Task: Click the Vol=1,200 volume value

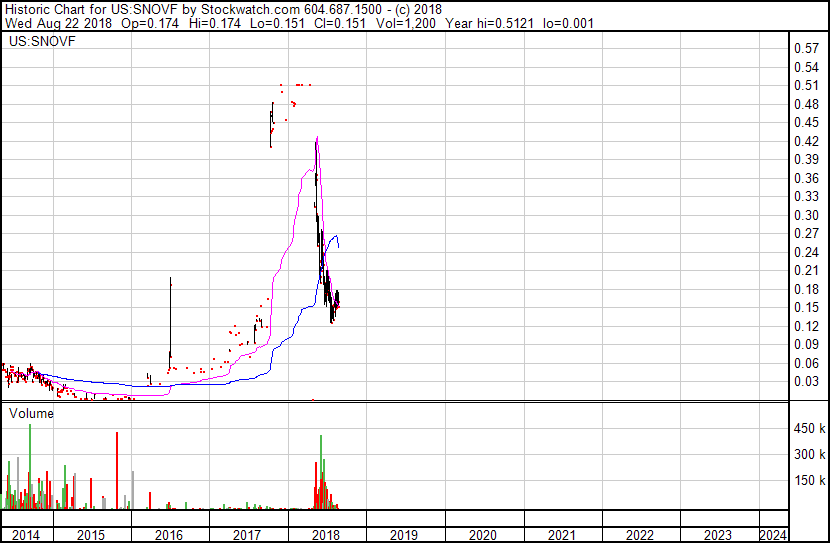Action: [x=405, y=23]
